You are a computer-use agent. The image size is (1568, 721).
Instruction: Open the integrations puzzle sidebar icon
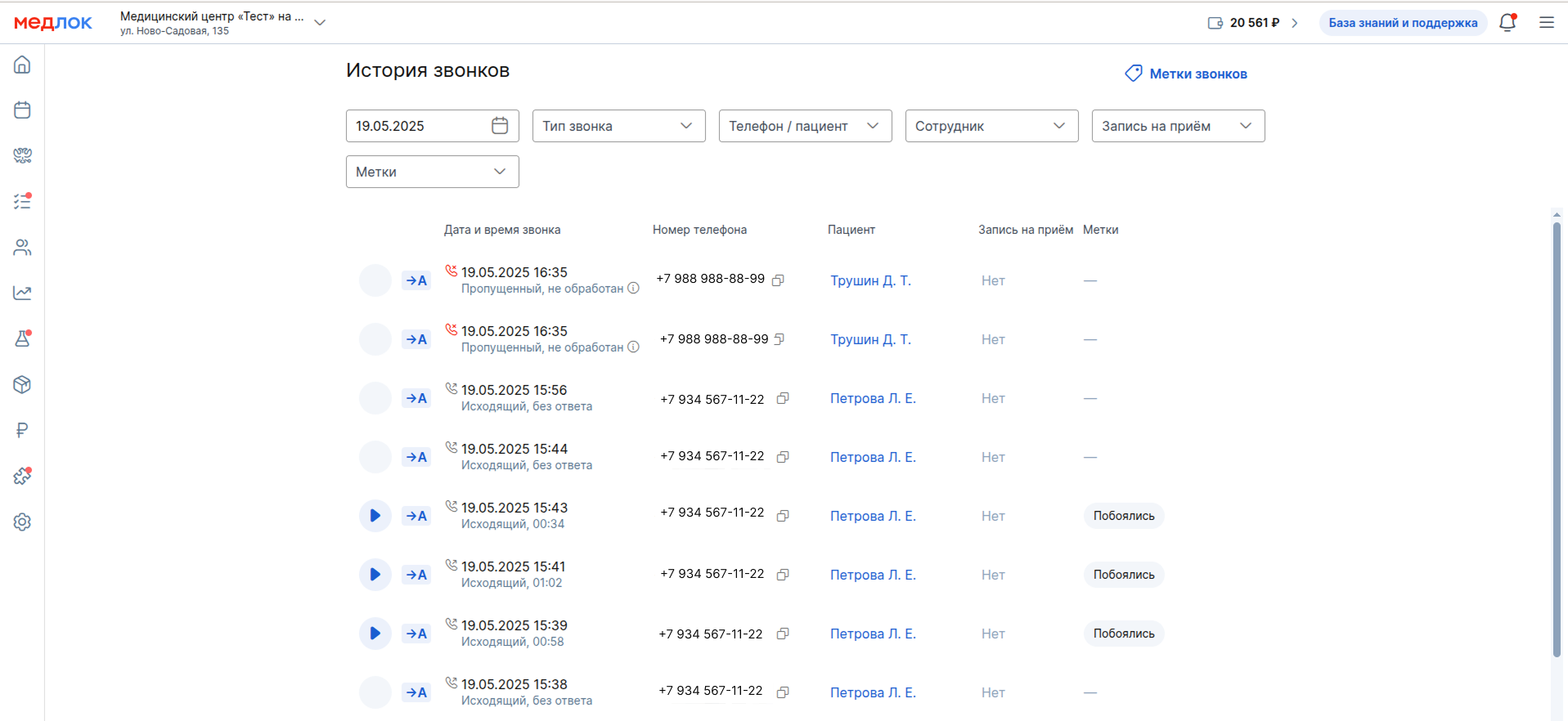[x=22, y=476]
